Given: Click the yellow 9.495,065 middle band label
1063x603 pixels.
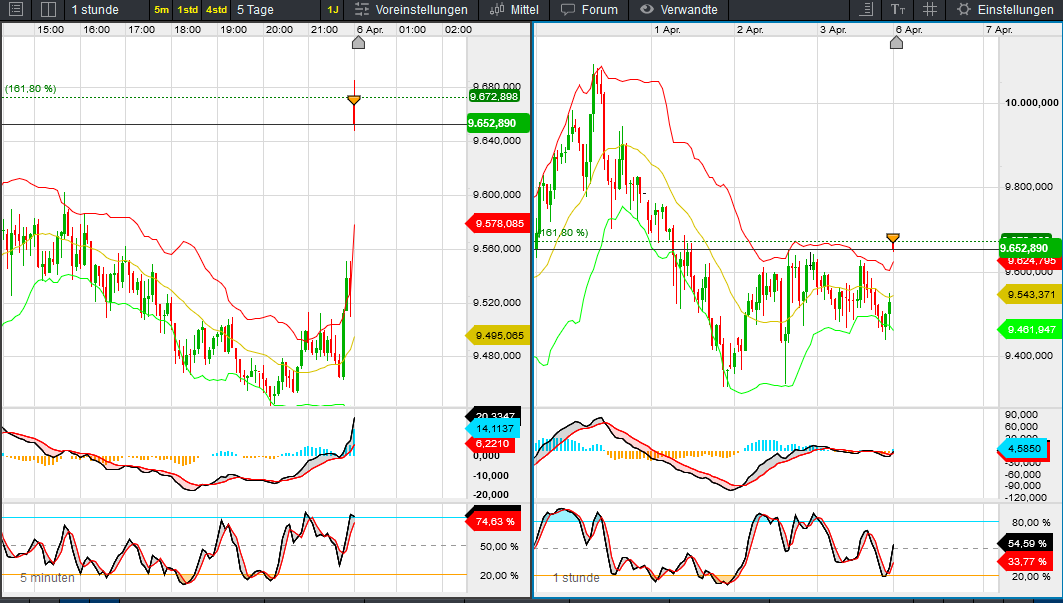Looking at the screenshot, I should click(498, 335).
